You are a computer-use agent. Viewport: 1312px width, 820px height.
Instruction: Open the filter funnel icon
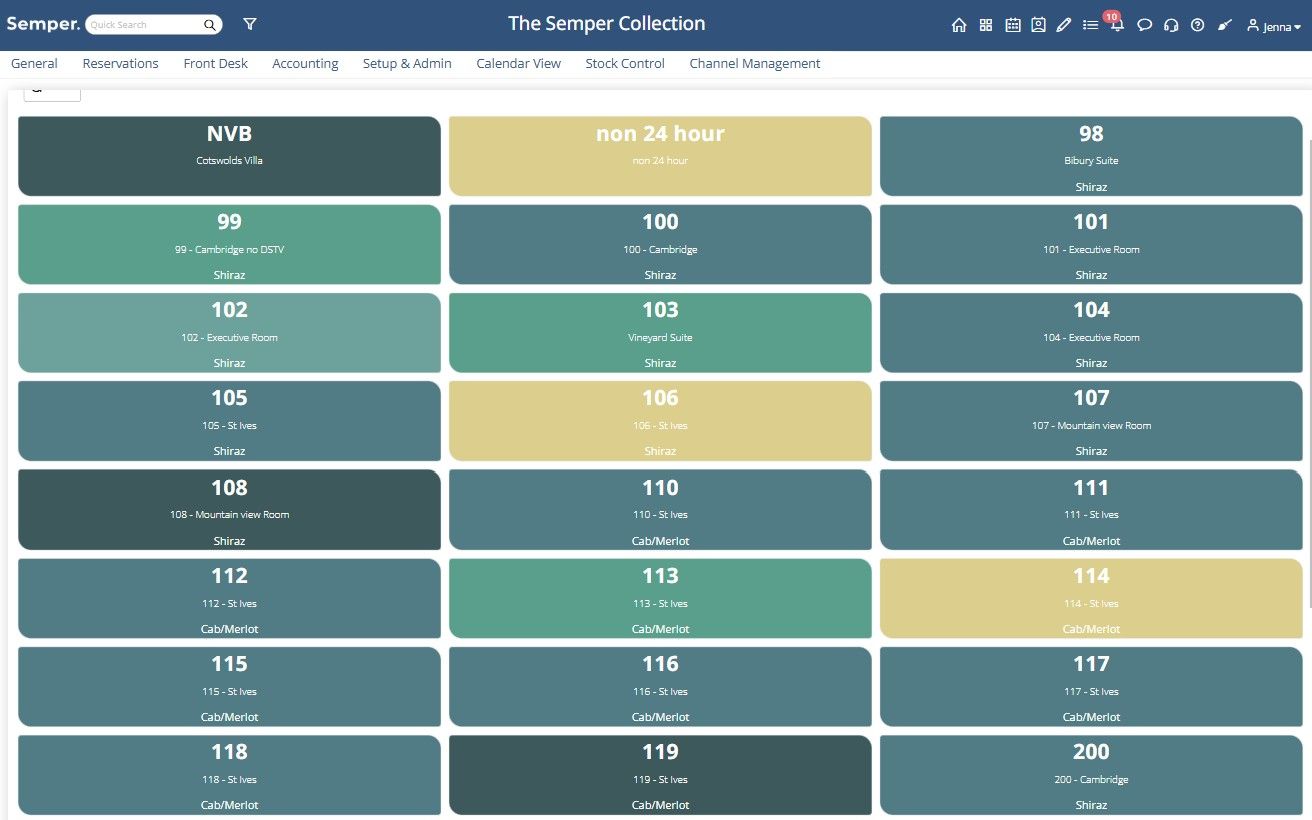click(x=250, y=24)
